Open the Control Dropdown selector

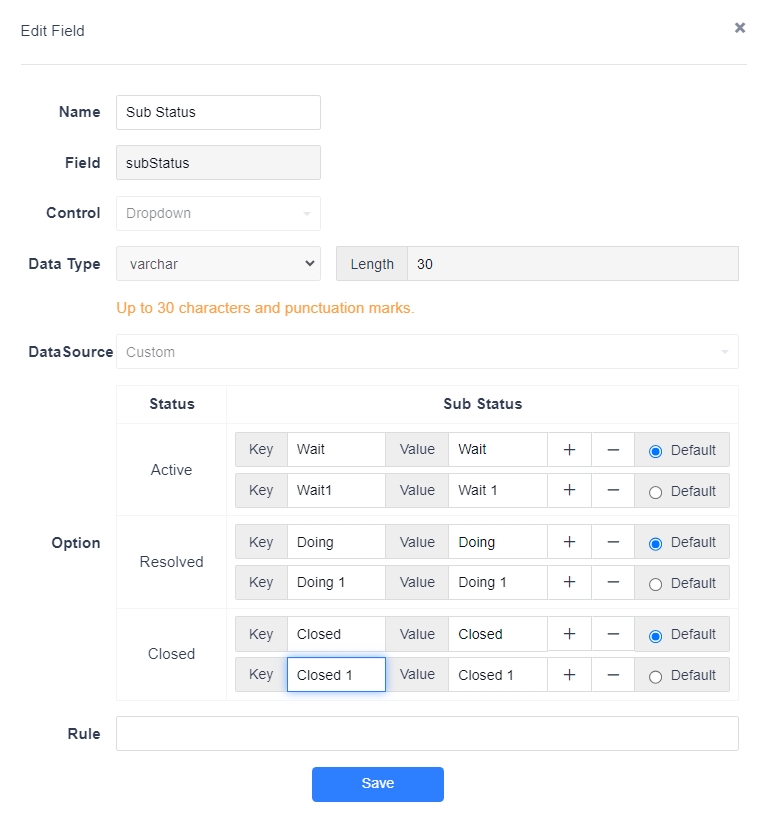(218, 213)
